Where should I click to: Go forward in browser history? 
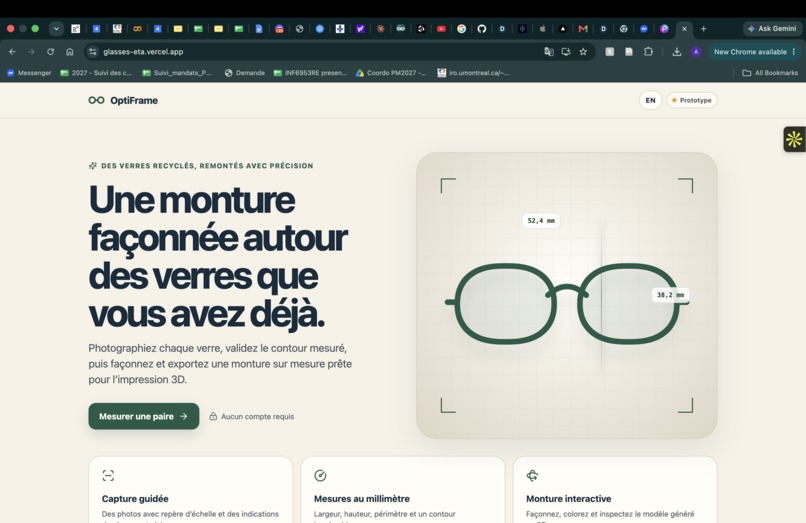click(31, 51)
